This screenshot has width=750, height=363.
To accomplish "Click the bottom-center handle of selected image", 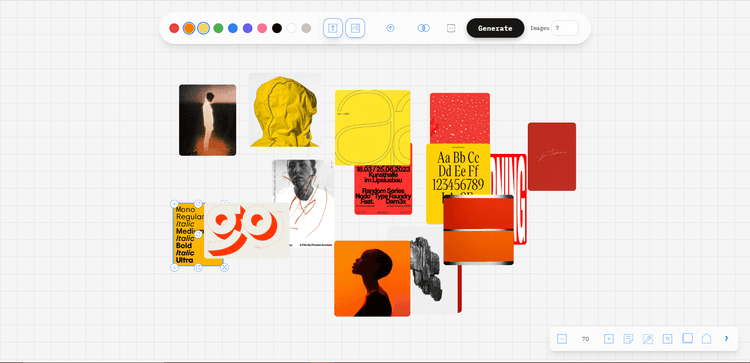I will [198, 267].
